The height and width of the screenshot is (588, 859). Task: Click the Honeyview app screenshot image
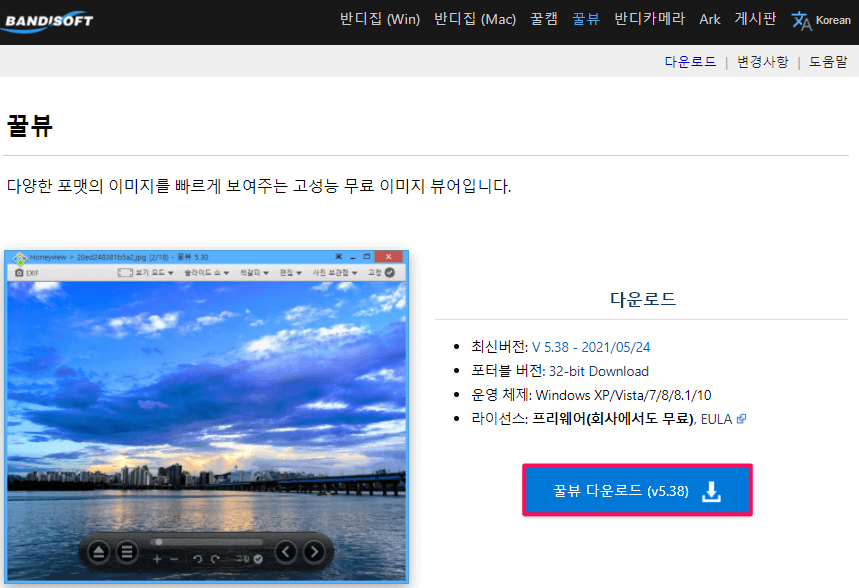point(206,417)
